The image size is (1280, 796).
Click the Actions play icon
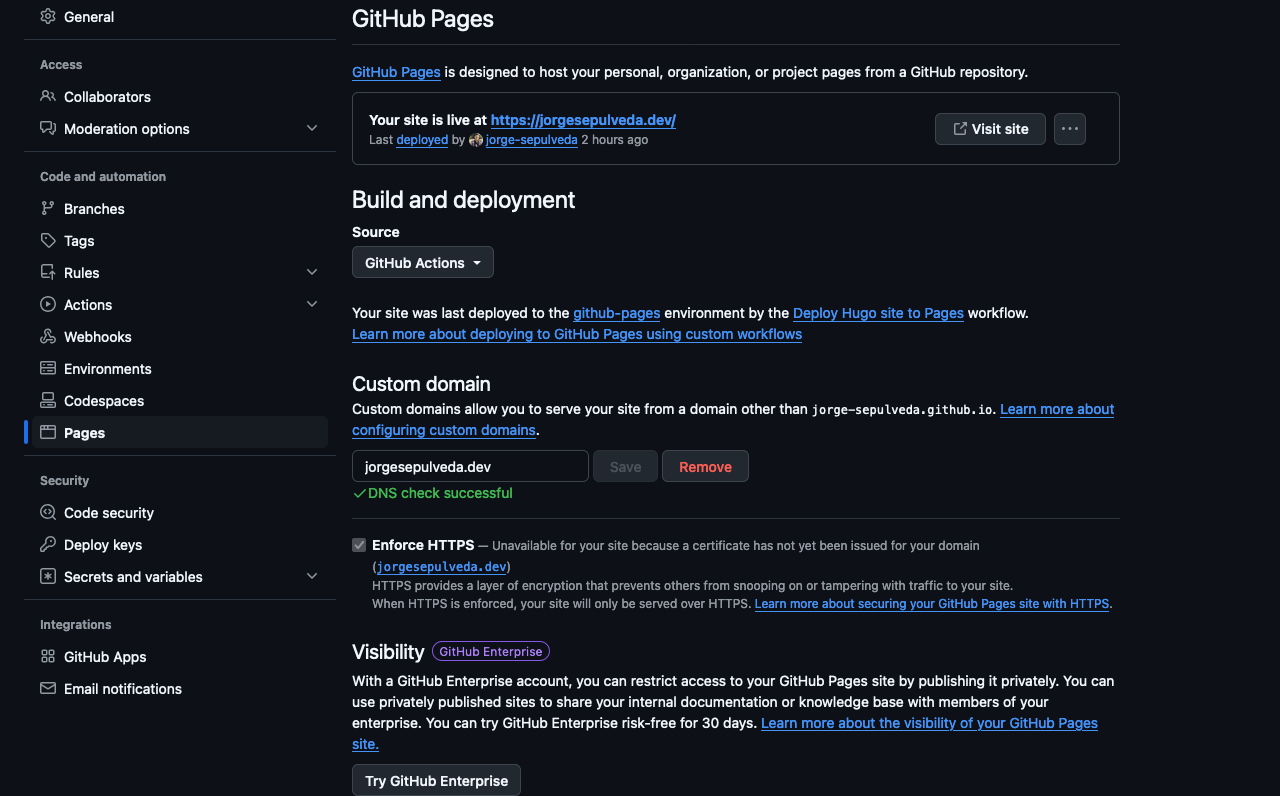point(48,305)
